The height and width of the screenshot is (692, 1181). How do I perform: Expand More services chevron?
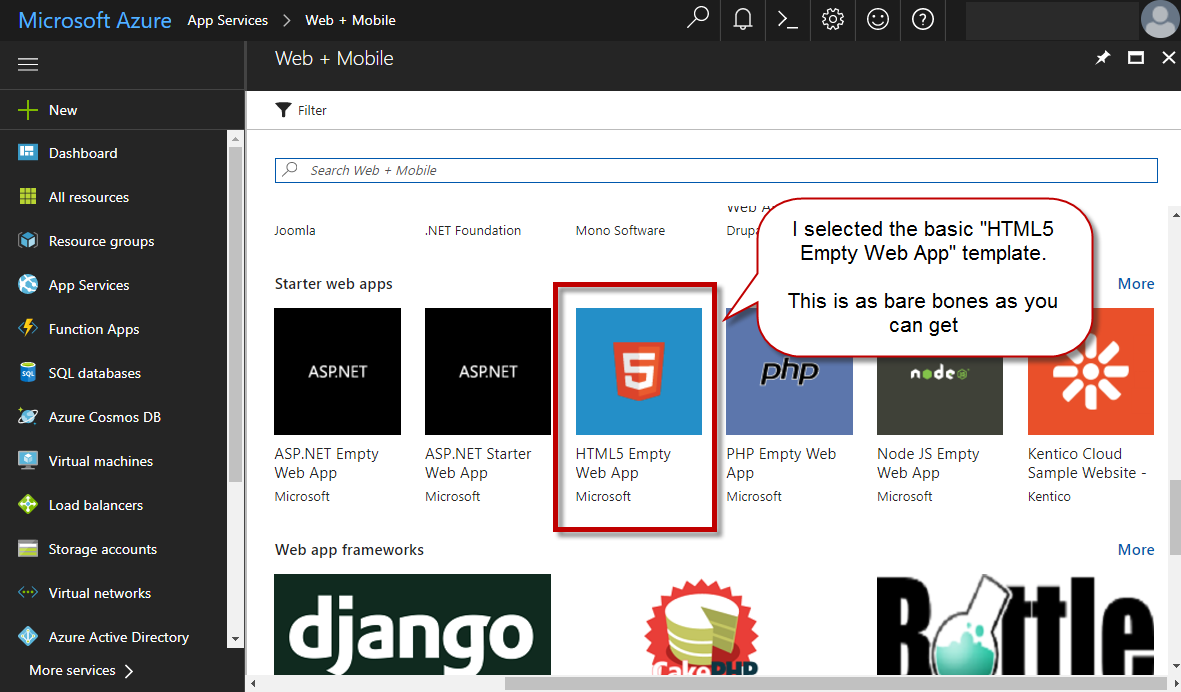click(x=129, y=670)
